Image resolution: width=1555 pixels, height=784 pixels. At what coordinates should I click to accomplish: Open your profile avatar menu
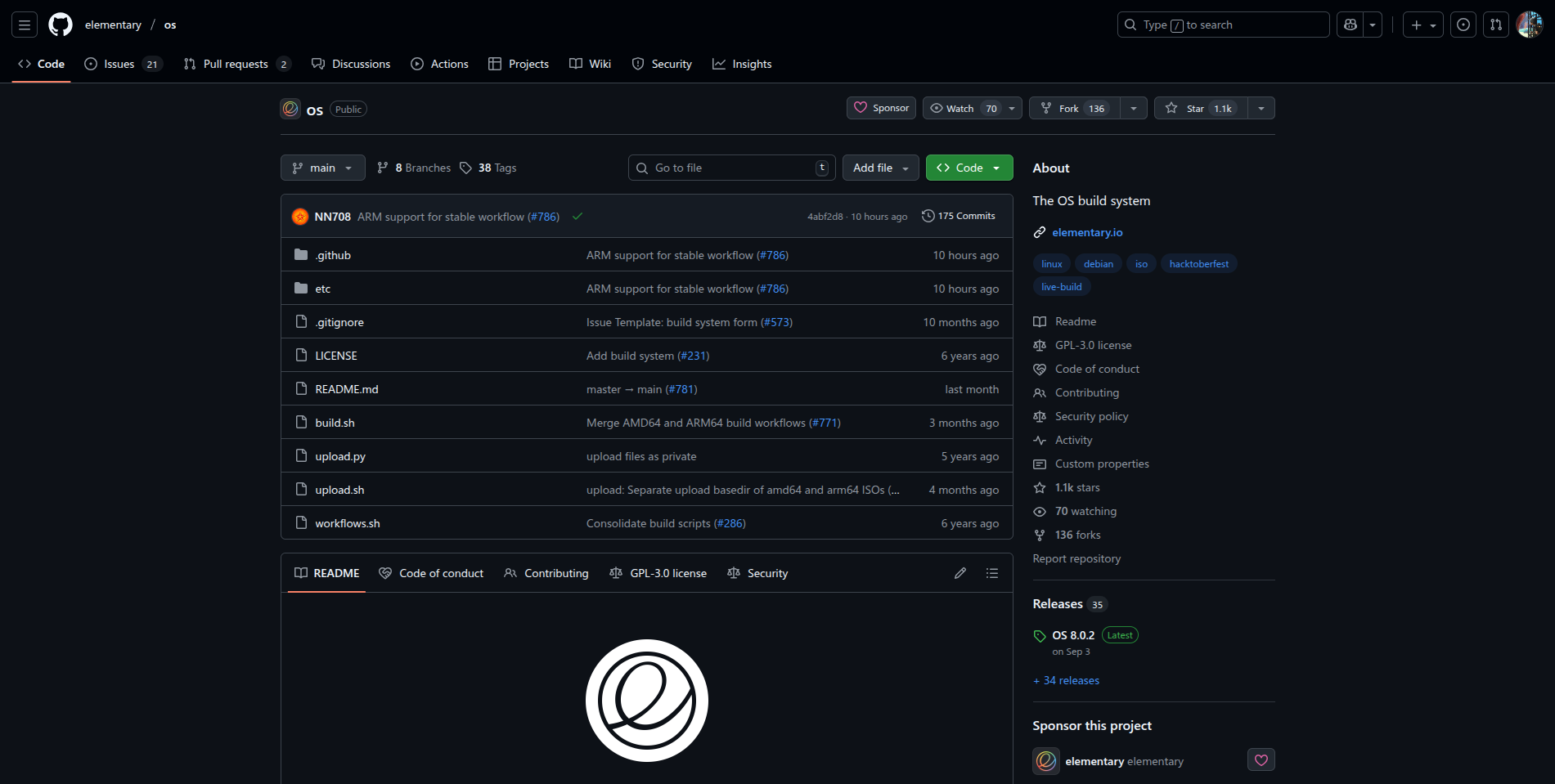point(1528,24)
